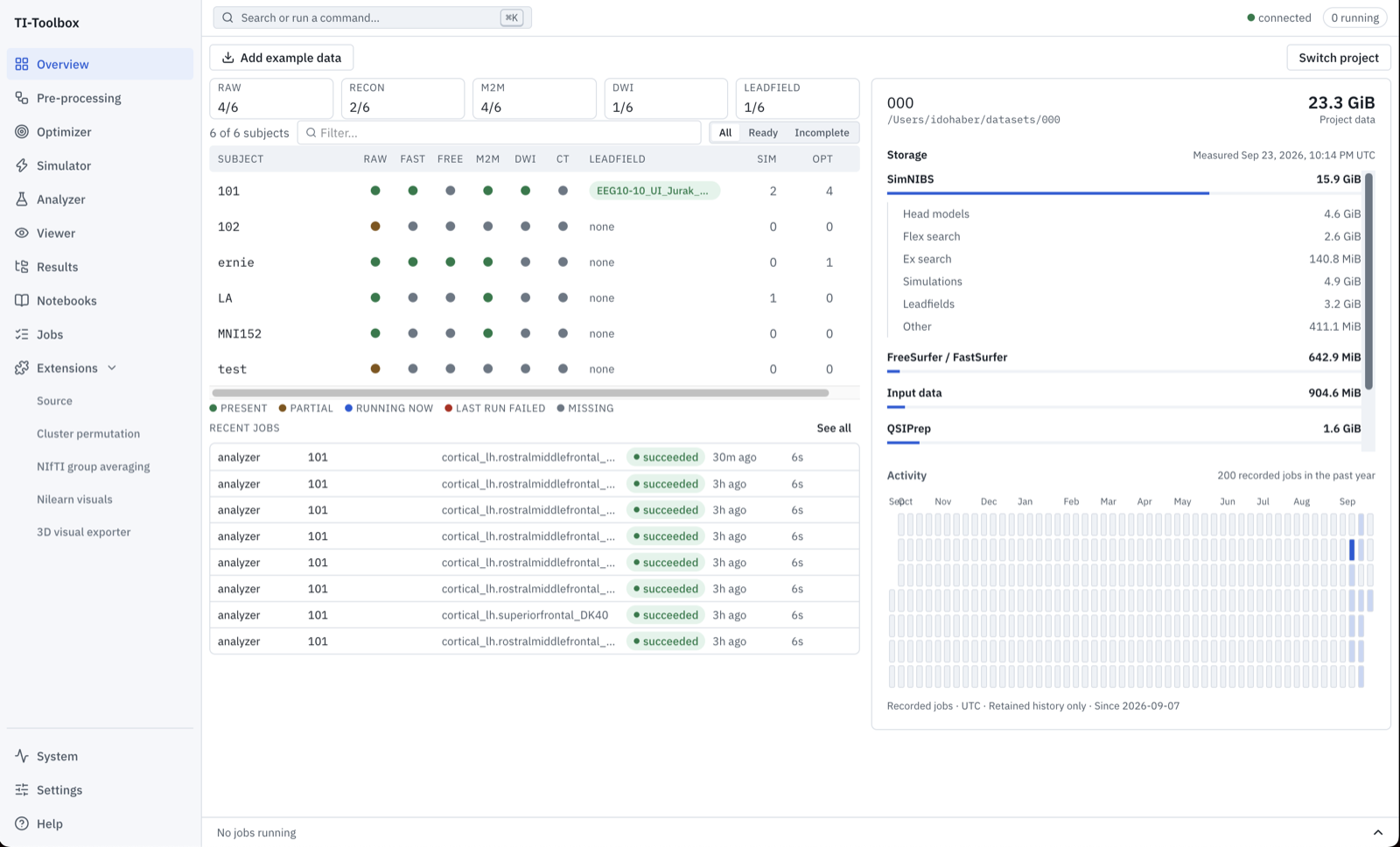Click the RAW 4/6 summary card
Viewport: 1400px width, 847px height.
(x=271, y=98)
